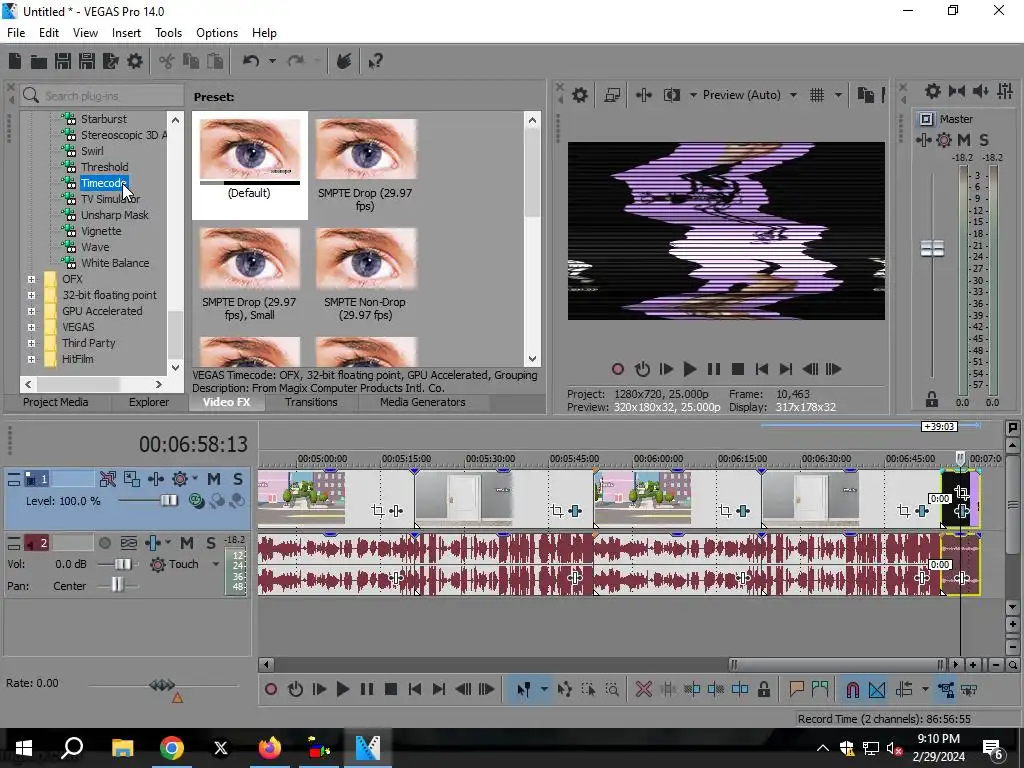Click Event Pan/Crop icon on last video clip
1024x768 pixels.
click(x=961, y=492)
